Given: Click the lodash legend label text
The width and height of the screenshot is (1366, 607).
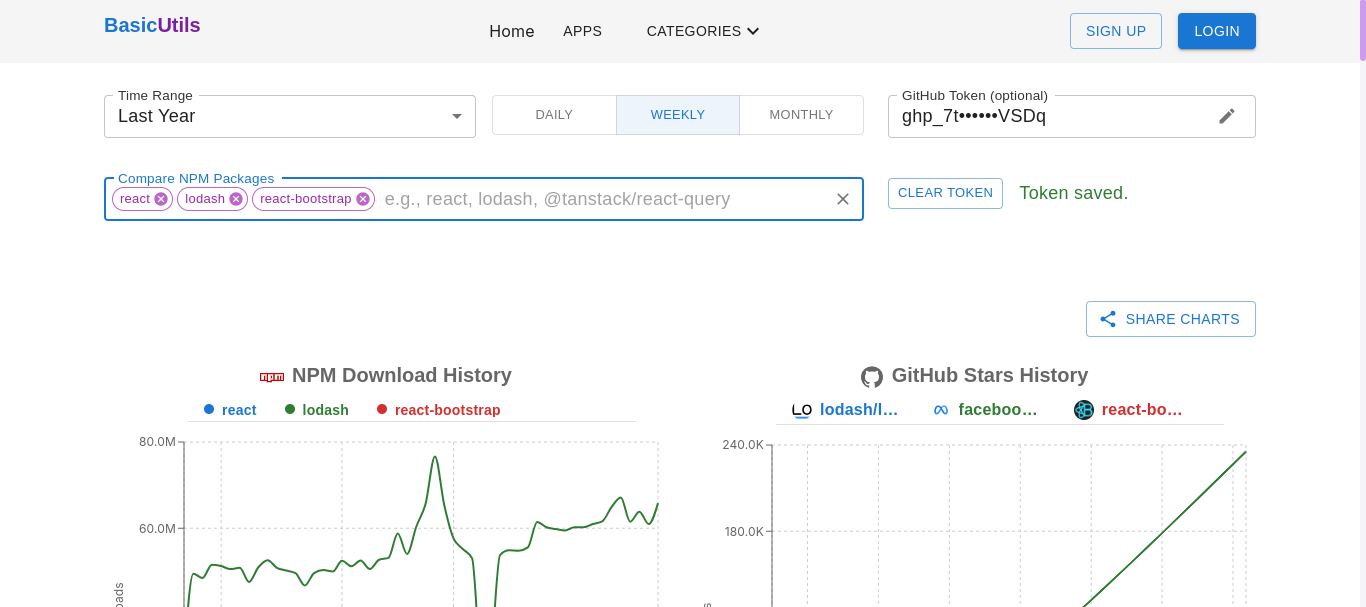Looking at the screenshot, I should pyautogui.click(x=326, y=410).
